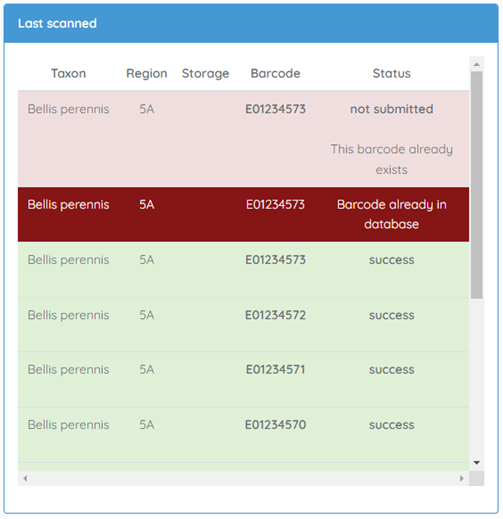
Task: Click success status of the E01234570 row
Action: coord(391,425)
